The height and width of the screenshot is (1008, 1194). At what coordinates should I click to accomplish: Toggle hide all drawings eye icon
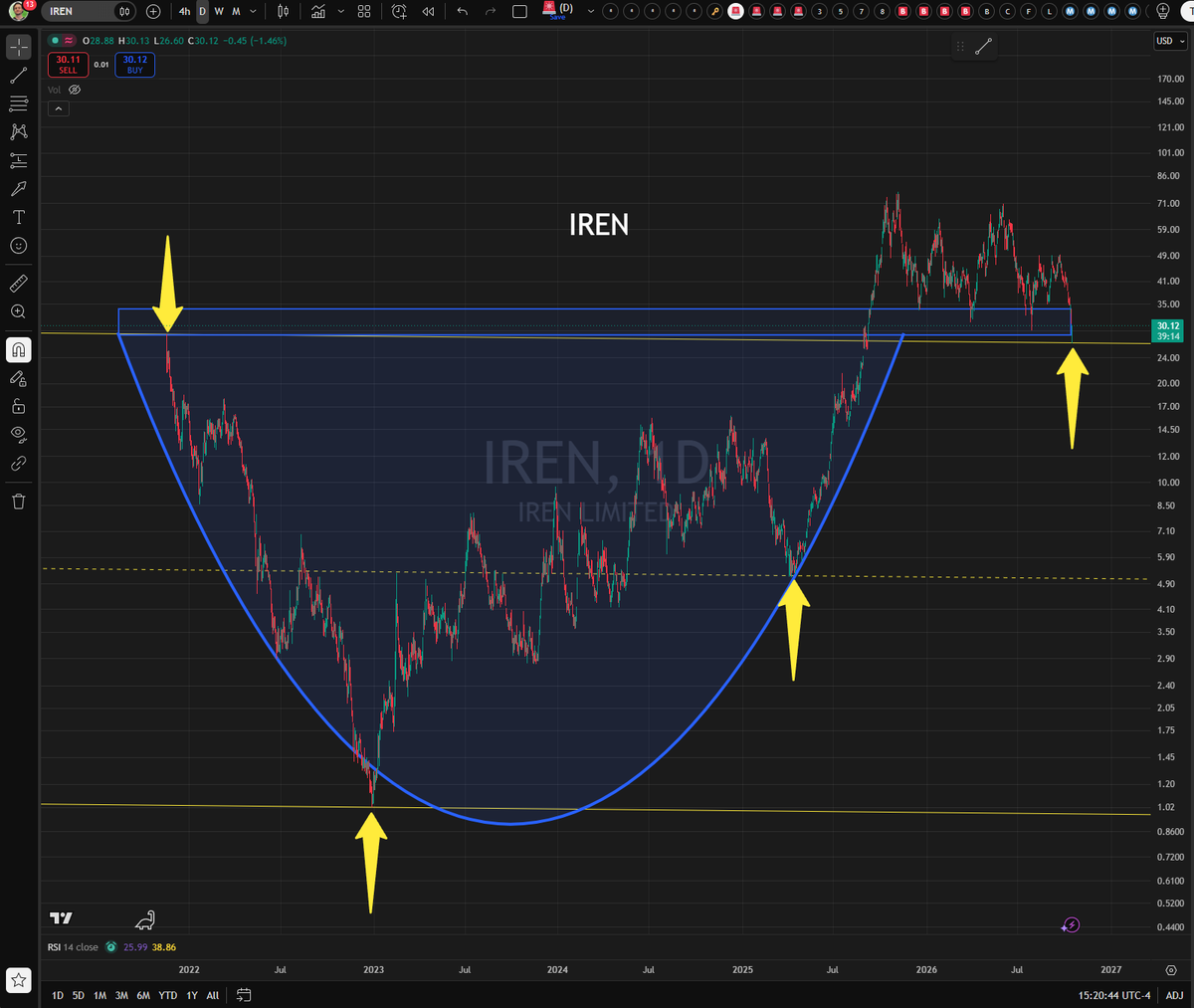pyautogui.click(x=19, y=434)
